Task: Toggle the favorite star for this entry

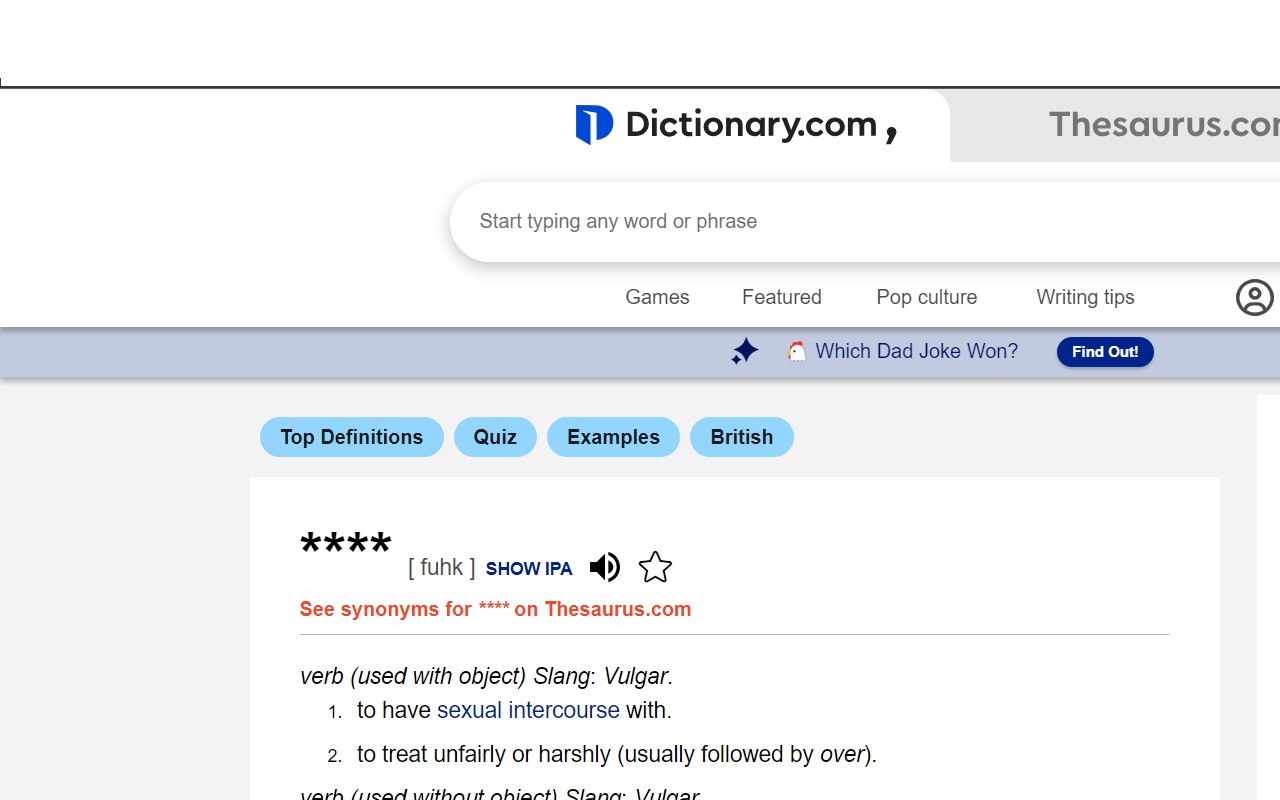Action: [x=655, y=567]
